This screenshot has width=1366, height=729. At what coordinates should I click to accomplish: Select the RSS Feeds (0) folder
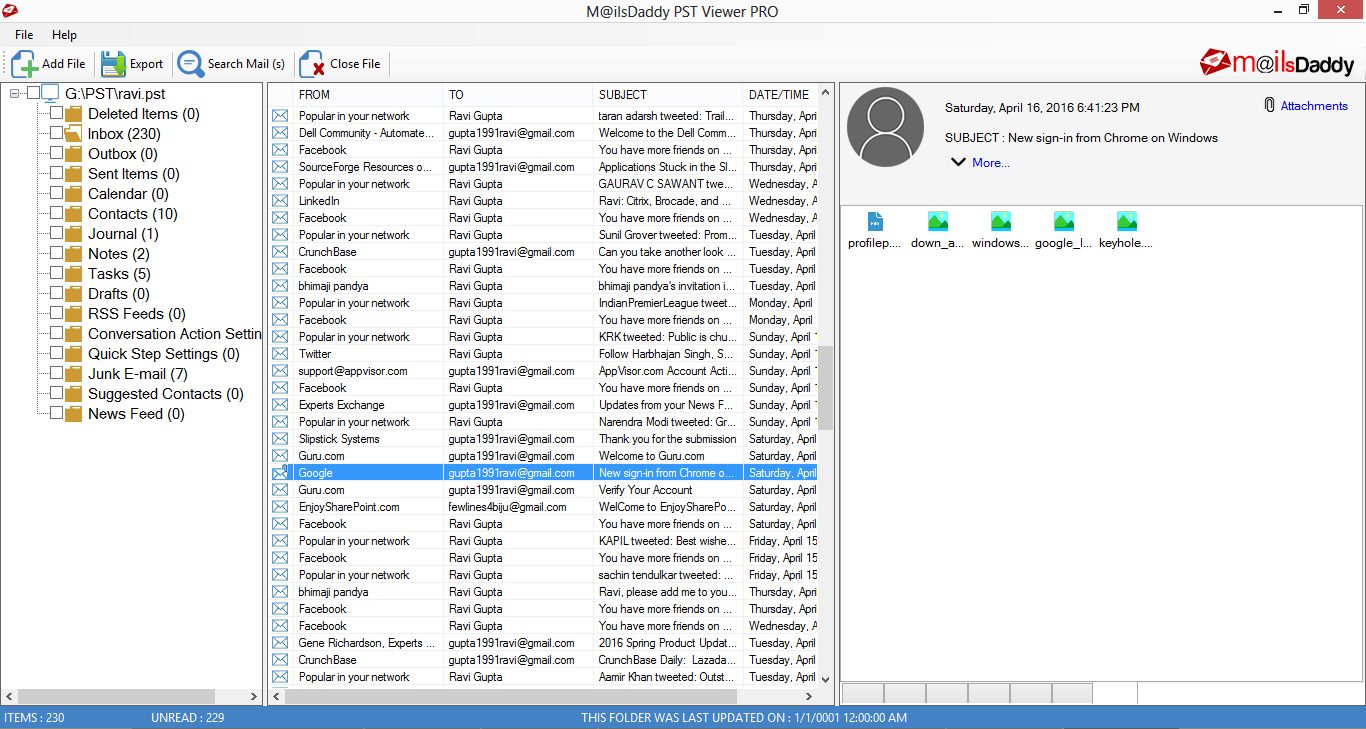point(136,314)
